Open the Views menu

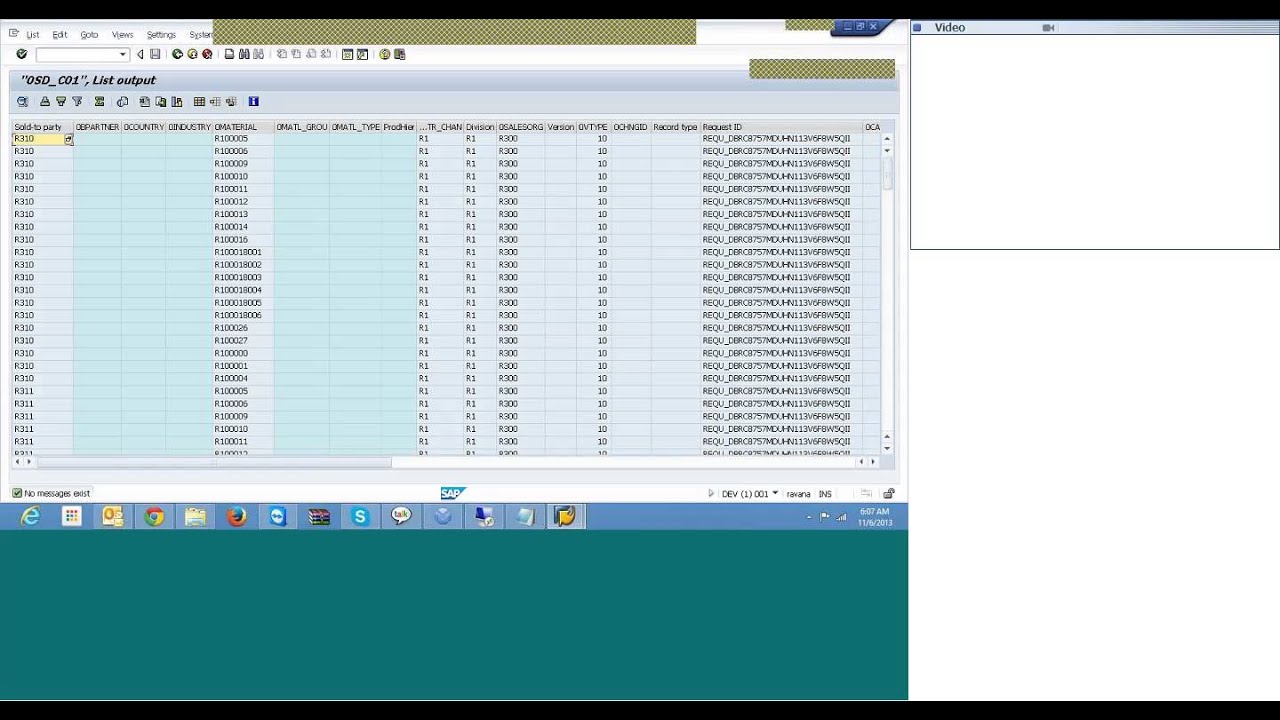122,34
